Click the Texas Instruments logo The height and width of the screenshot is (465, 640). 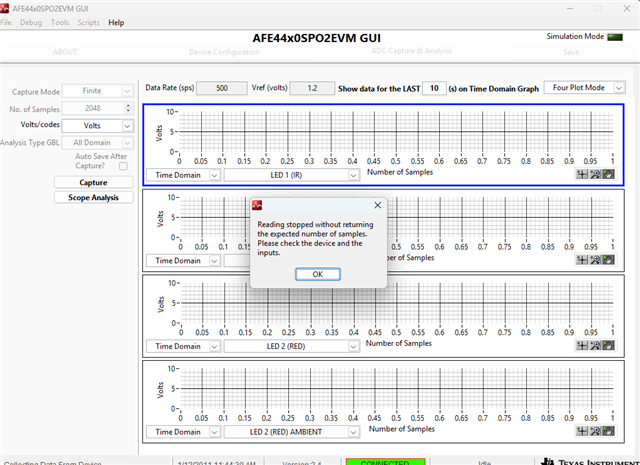(590, 462)
